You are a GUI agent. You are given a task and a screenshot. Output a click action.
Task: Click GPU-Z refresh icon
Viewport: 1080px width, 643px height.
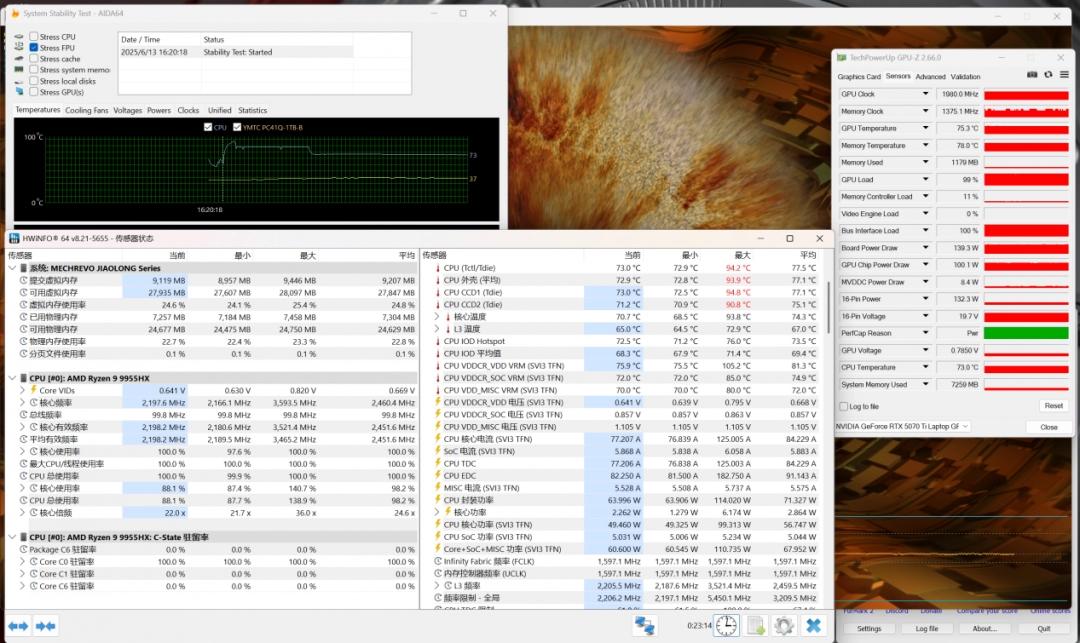click(1048, 75)
